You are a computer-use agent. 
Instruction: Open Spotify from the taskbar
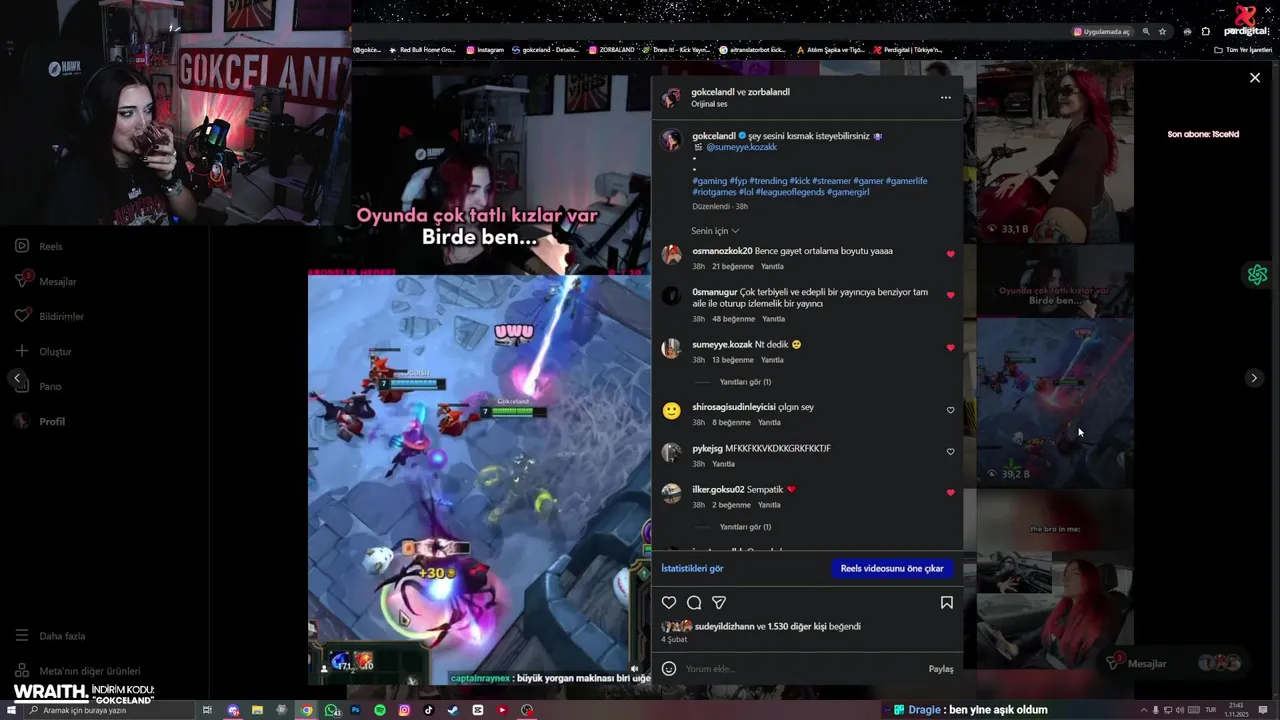[380, 710]
